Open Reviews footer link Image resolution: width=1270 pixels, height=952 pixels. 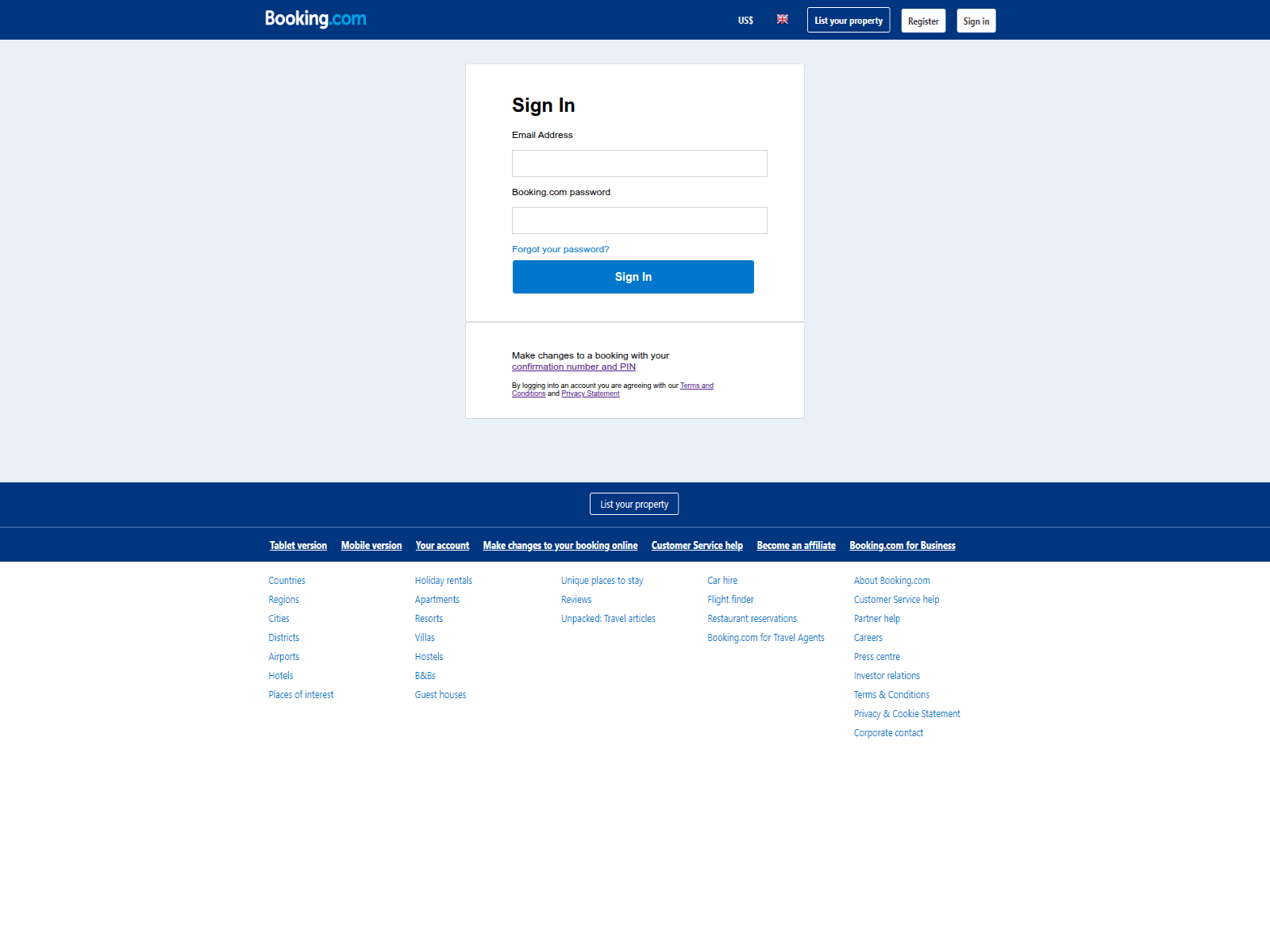tap(576, 600)
